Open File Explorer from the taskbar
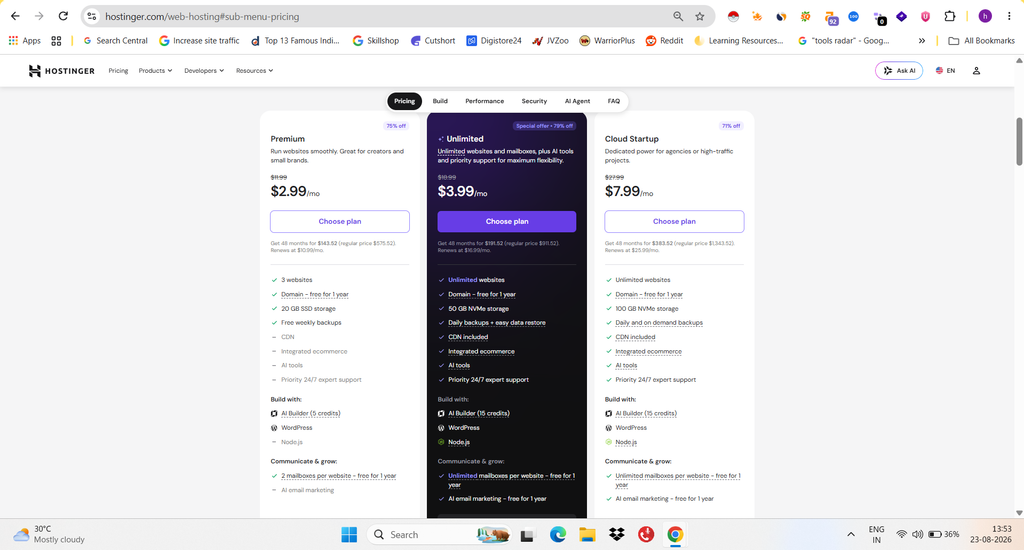 click(587, 534)
